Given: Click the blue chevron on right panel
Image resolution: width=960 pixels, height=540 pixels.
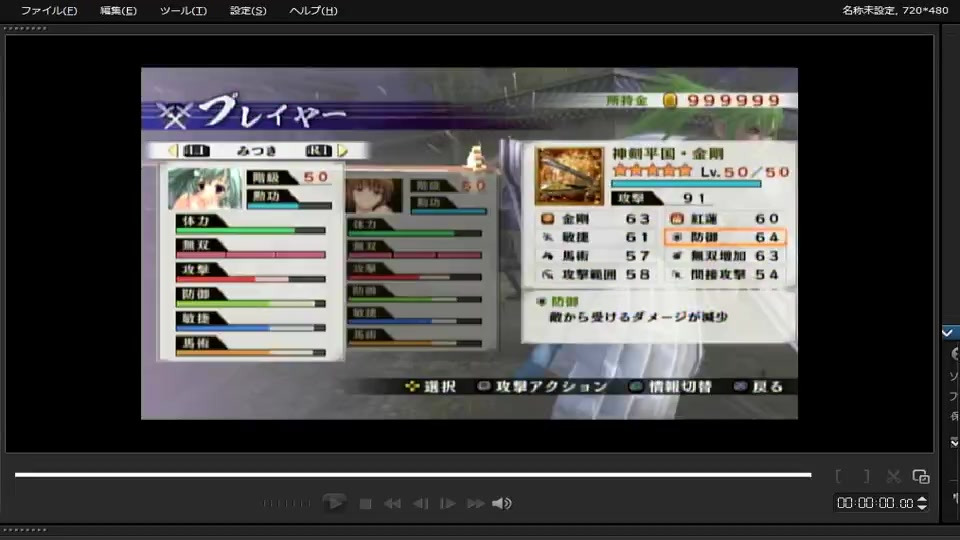Looking at the screenshot, I should tap(948, 332).
